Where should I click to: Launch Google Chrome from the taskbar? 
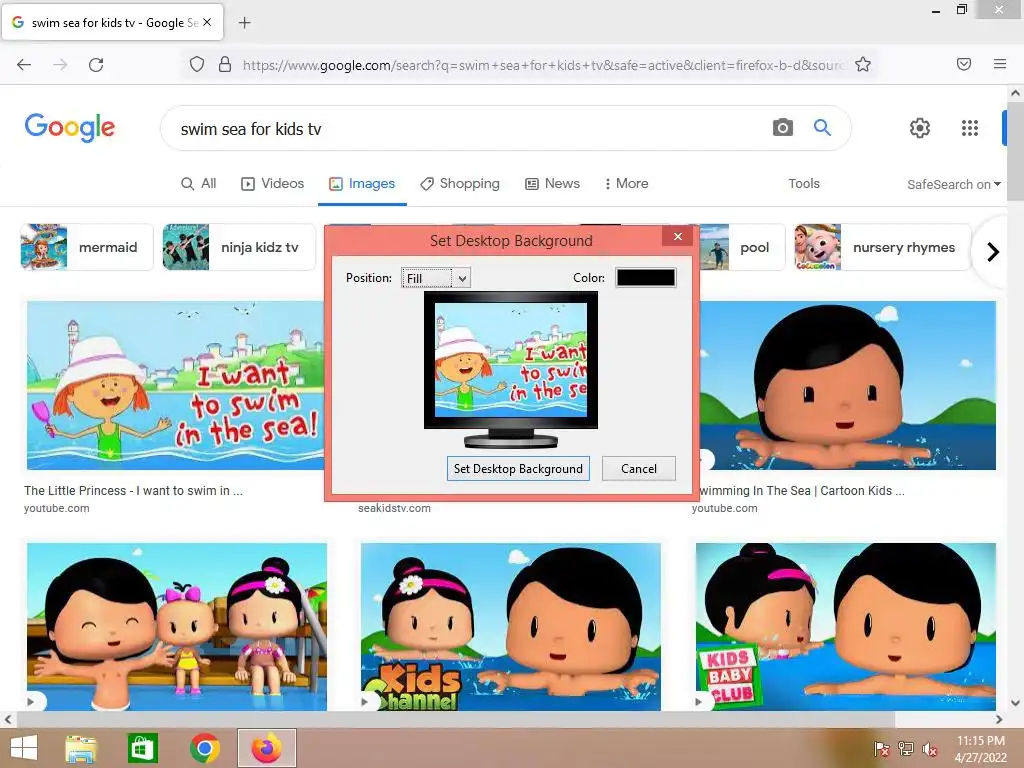click(204, 748)
